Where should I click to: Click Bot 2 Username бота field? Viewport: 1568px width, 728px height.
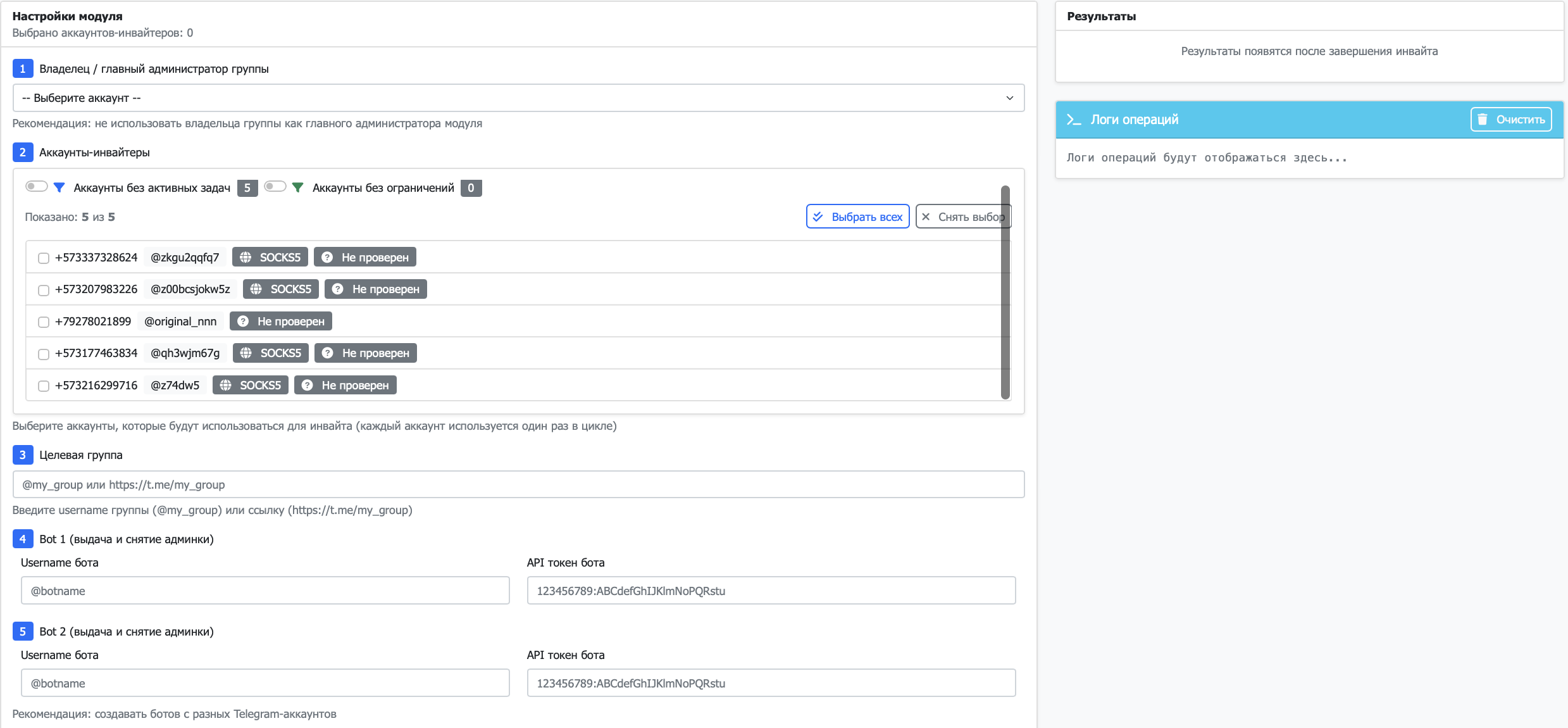264,683
